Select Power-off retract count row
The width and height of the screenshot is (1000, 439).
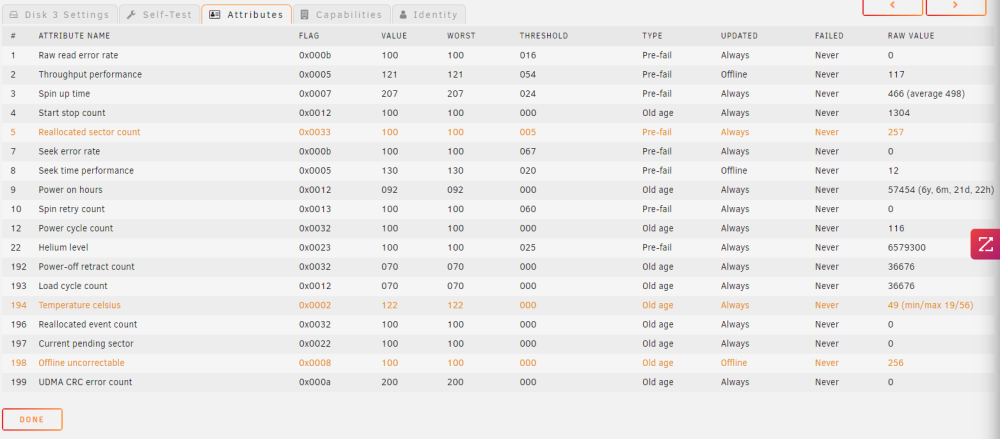tap(500, 267)
